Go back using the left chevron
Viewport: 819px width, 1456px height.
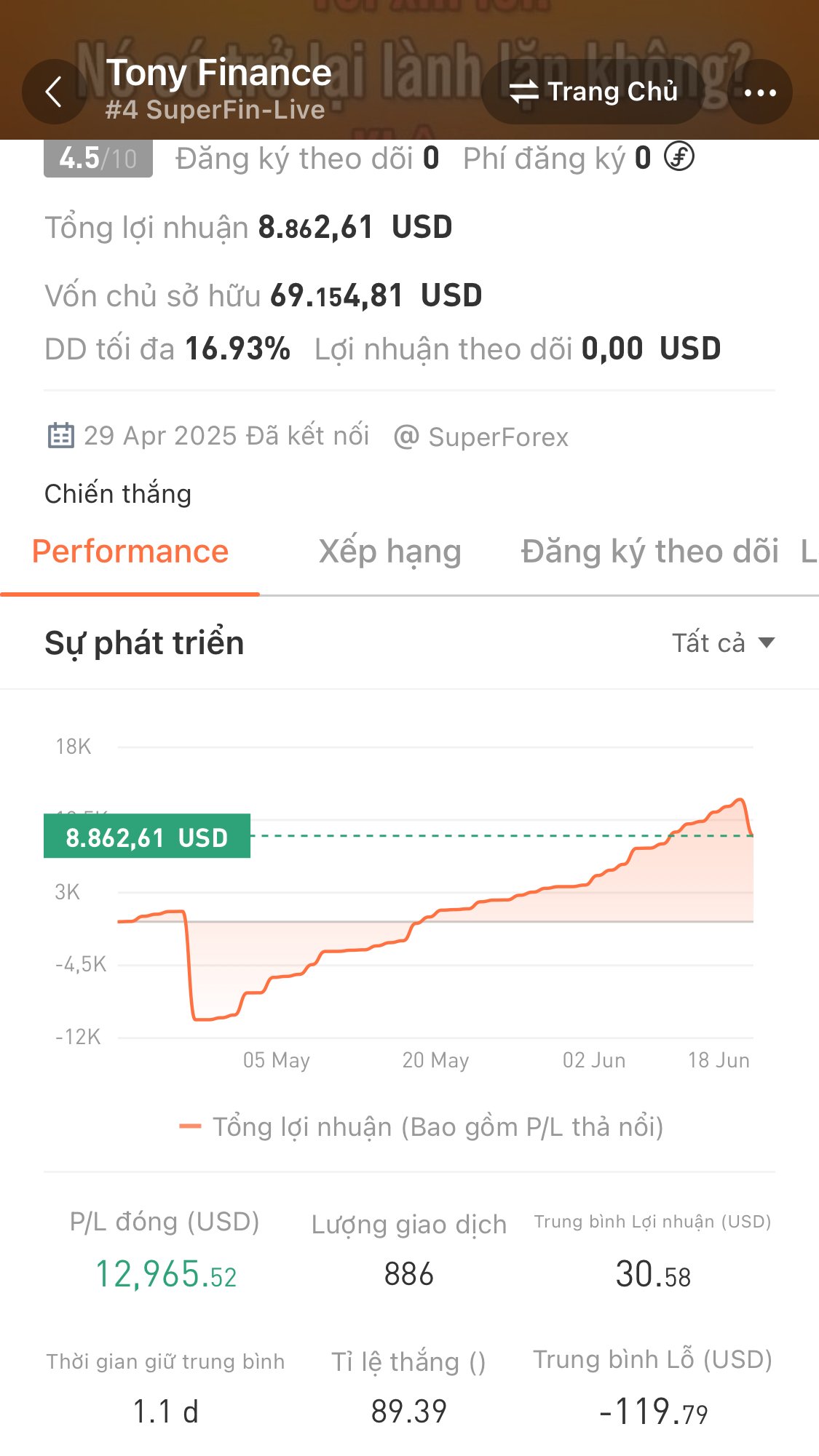(54, 92)
